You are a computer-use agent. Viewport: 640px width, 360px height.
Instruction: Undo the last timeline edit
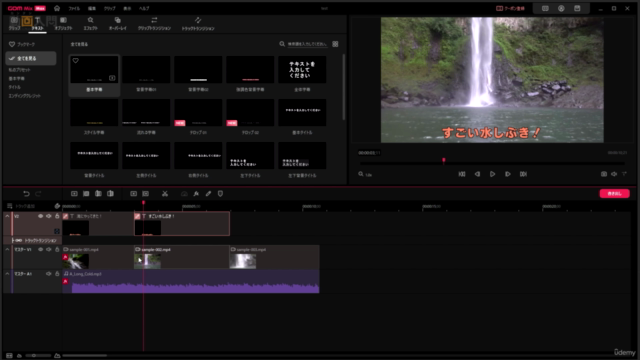tap(26, 194)
